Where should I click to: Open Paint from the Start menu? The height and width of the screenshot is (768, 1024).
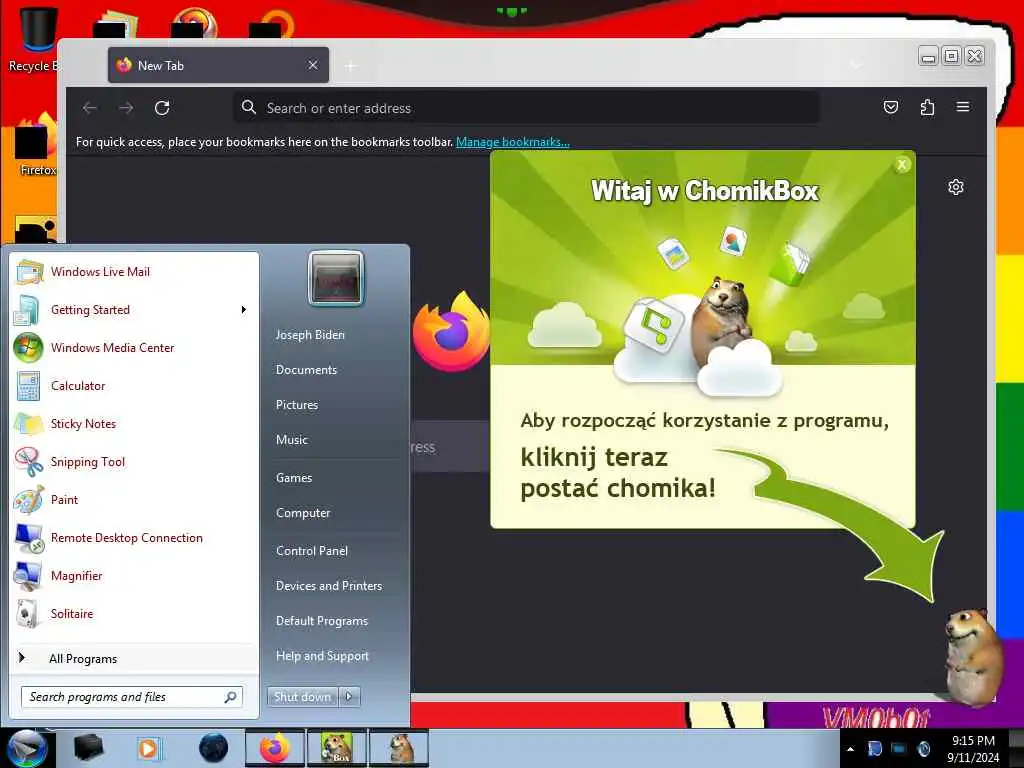coord(64,500)
